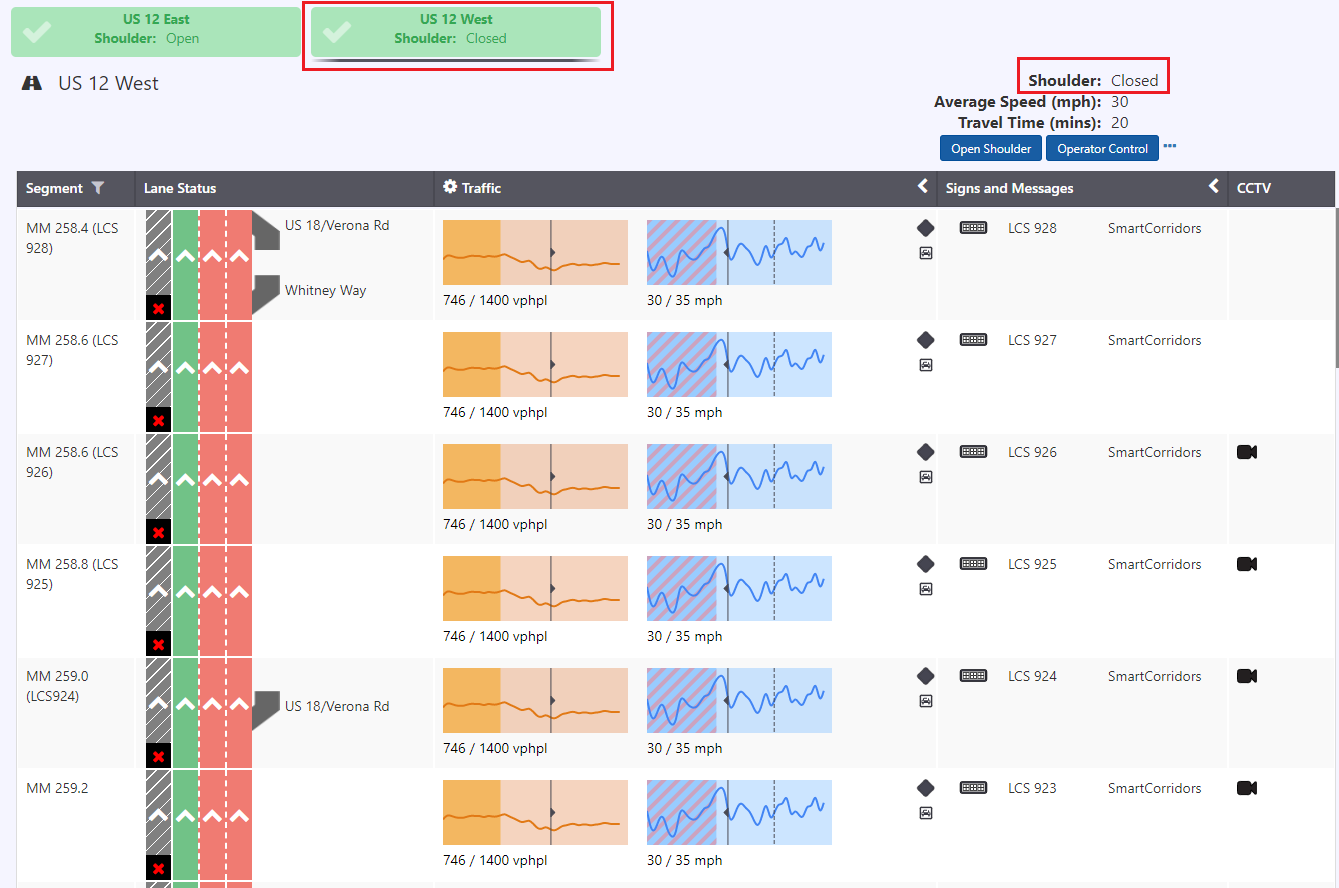Click red X shoulder status at MM 258.4
The image size is (1339, 888).
coord(158,308)
